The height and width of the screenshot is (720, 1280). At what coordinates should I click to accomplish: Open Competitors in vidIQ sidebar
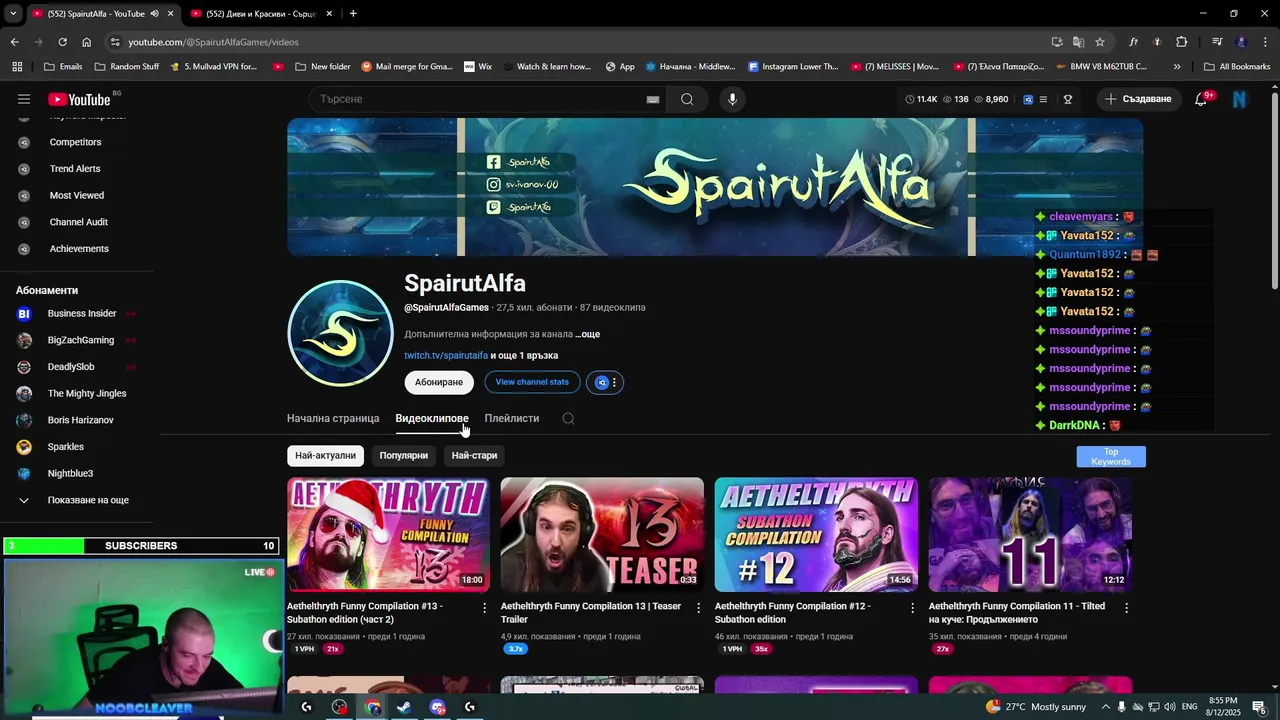75,142
